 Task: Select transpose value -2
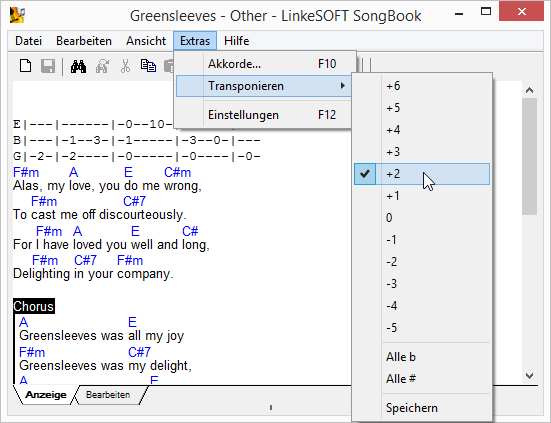click(422, 262)
